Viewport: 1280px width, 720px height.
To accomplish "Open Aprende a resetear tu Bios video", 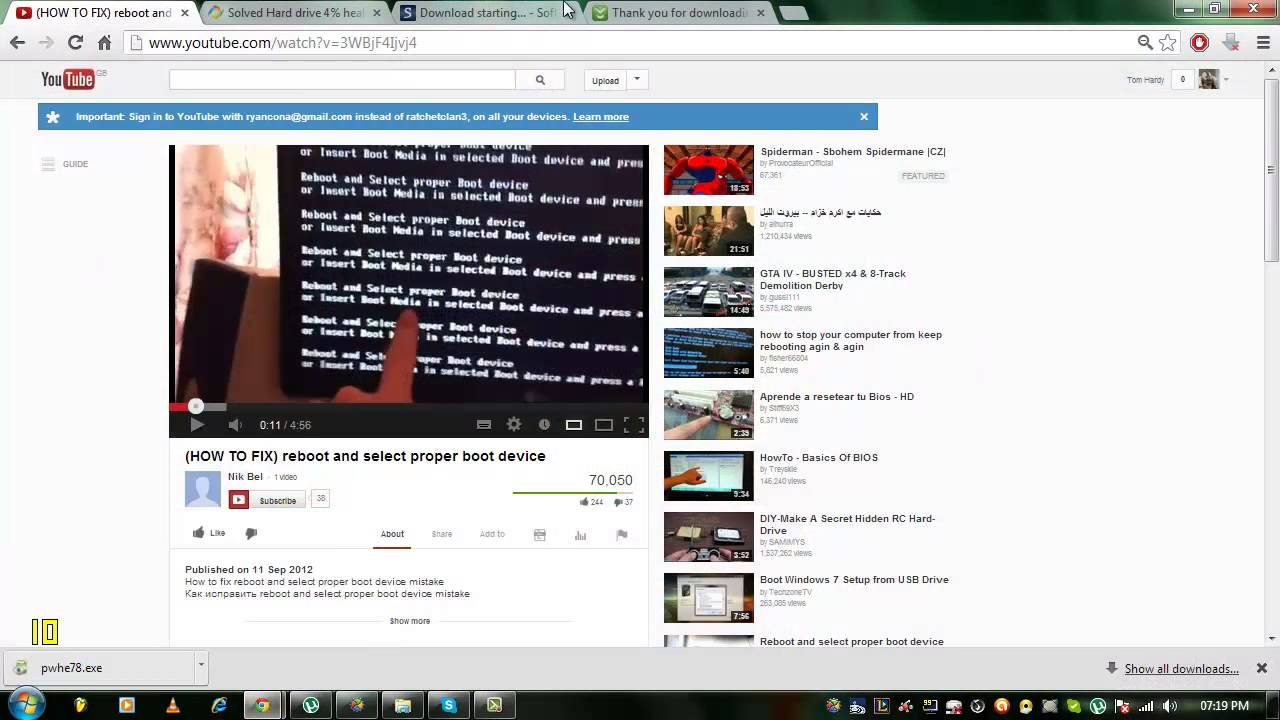I will click(837, 396).
